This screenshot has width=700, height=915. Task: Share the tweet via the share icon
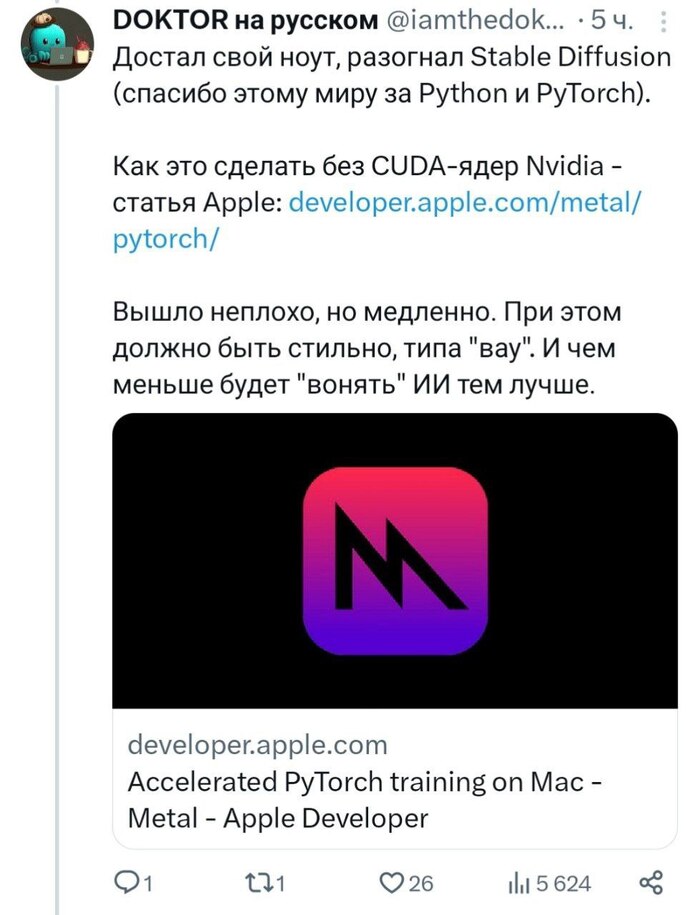(650, 883)
